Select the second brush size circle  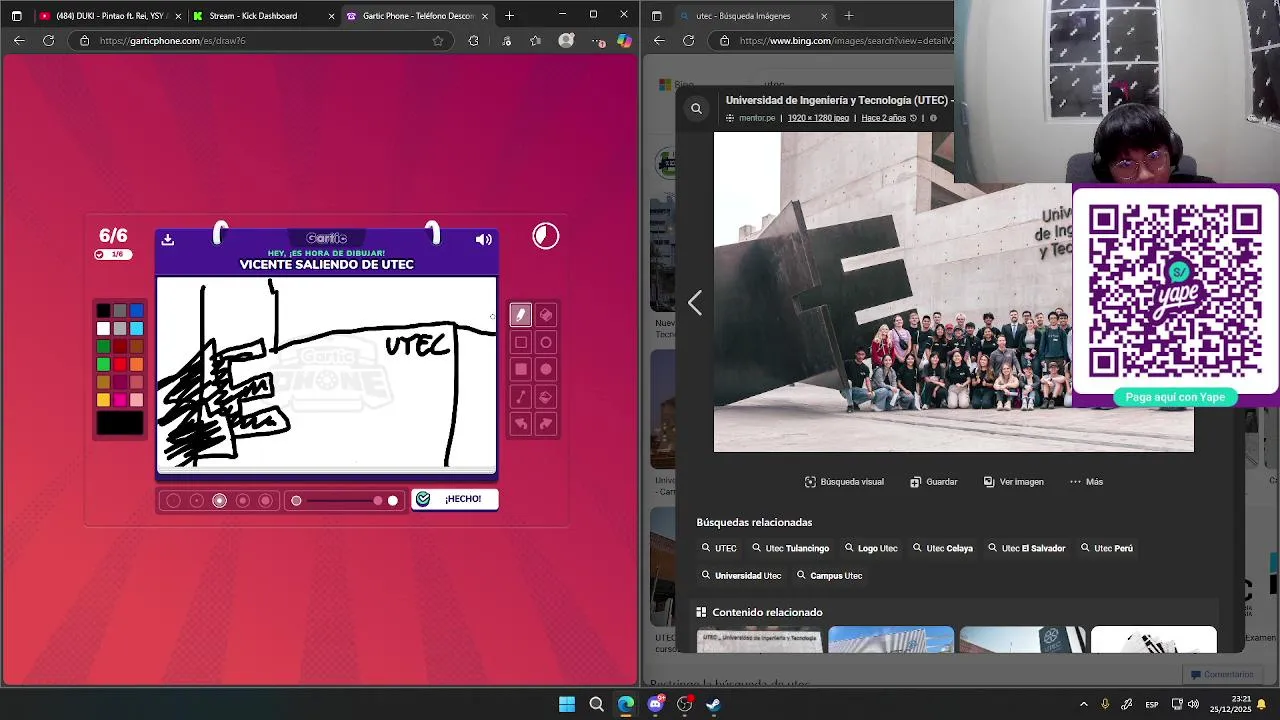coord(196,500)
